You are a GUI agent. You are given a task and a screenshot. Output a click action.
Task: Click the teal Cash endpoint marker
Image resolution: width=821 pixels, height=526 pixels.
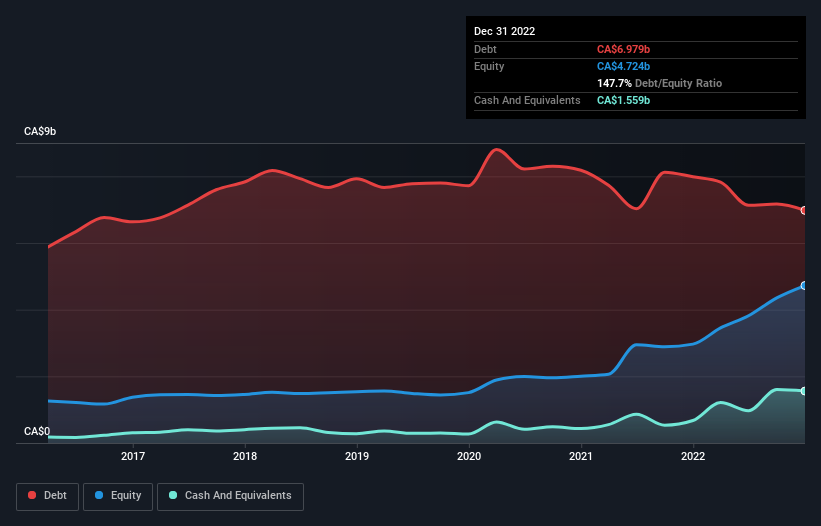pyautogui.click(x=804, y=391)
